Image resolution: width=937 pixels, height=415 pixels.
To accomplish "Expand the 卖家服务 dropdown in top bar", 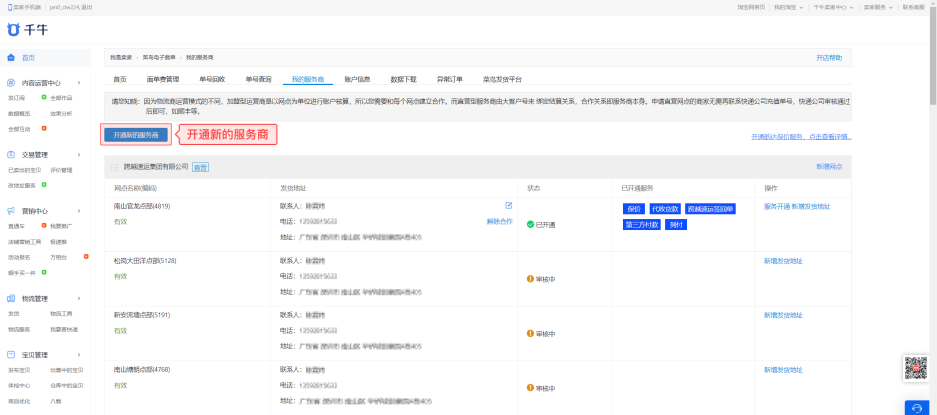I will click(880, 7).
